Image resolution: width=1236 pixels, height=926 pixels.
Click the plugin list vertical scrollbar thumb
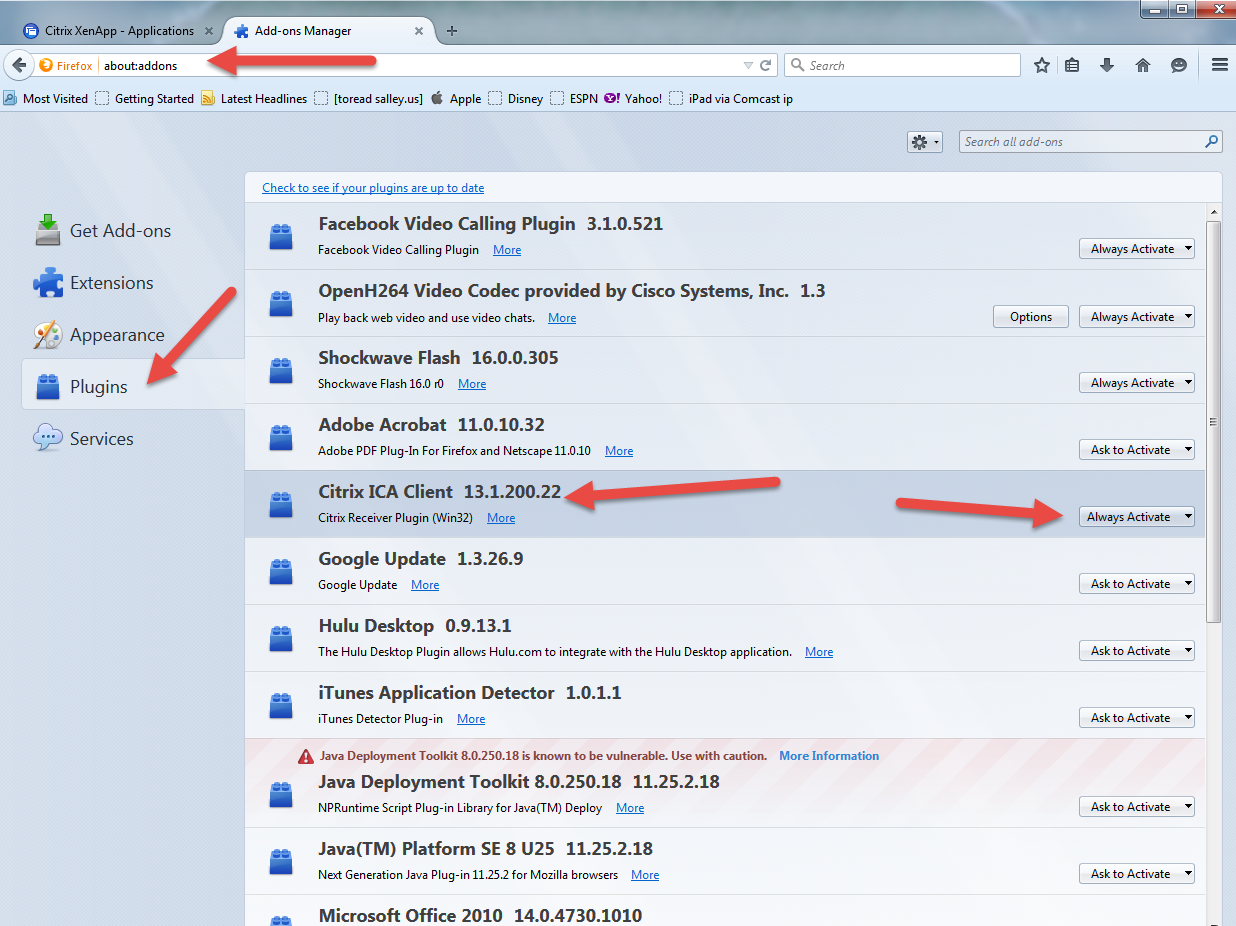click(x=1214, y=422)
